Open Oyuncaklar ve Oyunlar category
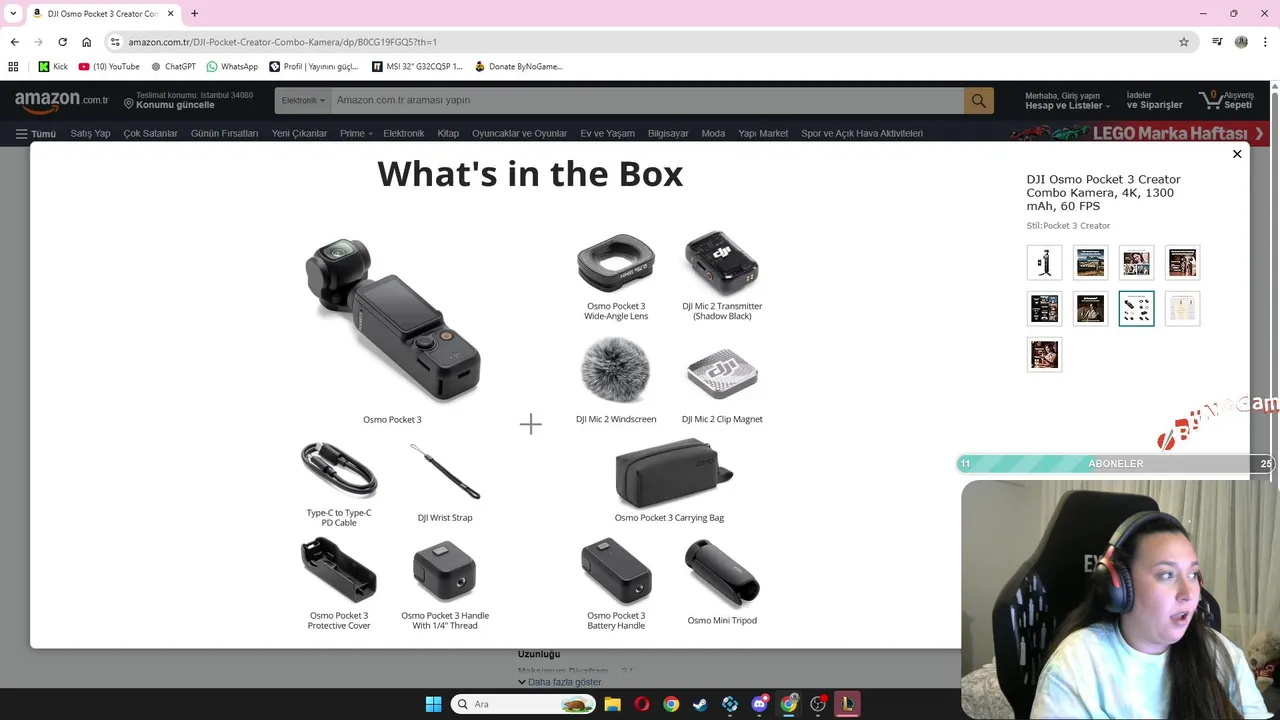The width and height of the screenshot is (1280, 720). pos(519,133)
